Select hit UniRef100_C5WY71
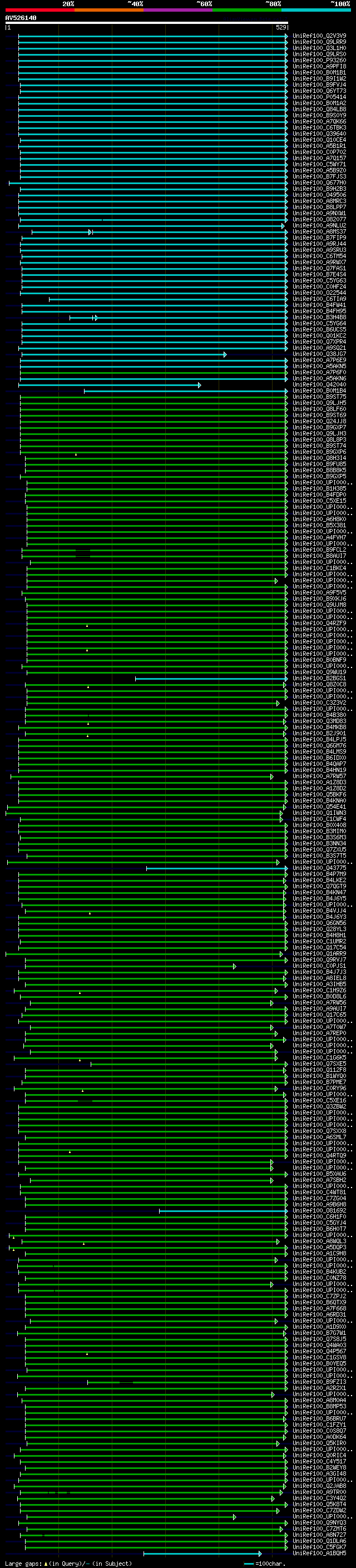The height and width of the screenshot is (1568, 356). pyautogui.click(x=319, y=164)
